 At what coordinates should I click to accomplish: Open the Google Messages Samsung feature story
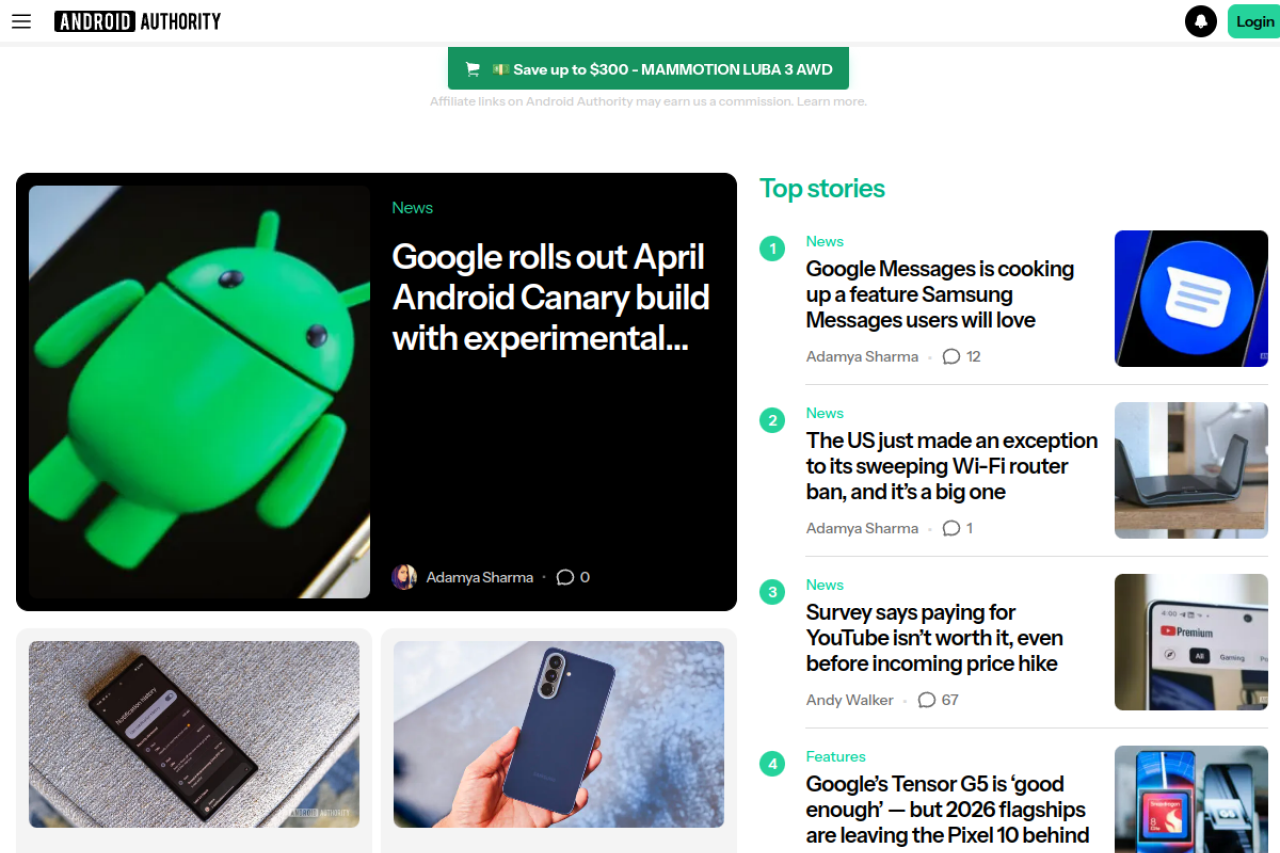[x=940, y=294]
